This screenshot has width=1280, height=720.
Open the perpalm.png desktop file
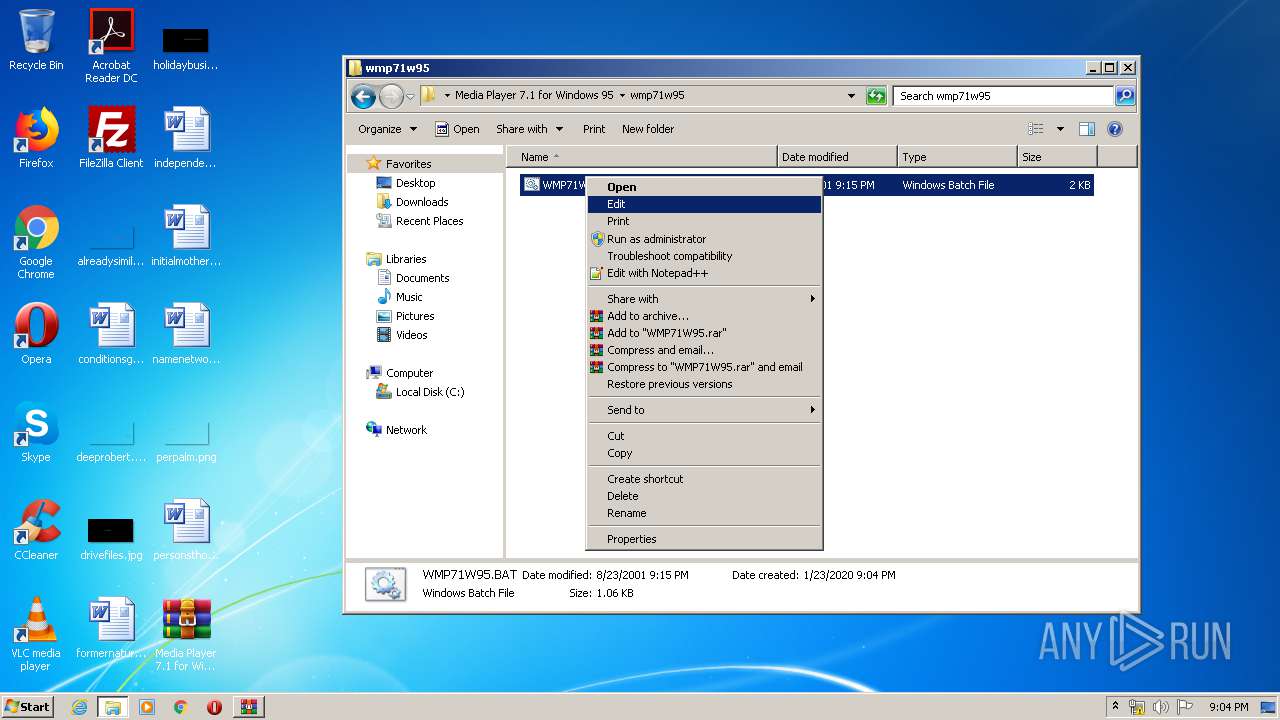point(186,439)
